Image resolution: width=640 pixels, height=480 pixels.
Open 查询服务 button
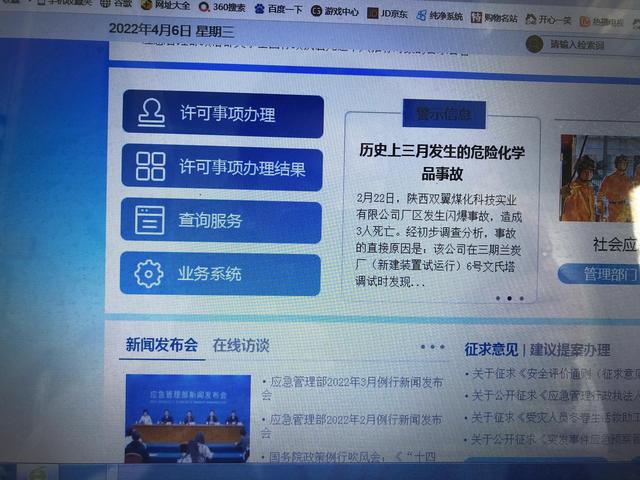(x=221, y=221)
